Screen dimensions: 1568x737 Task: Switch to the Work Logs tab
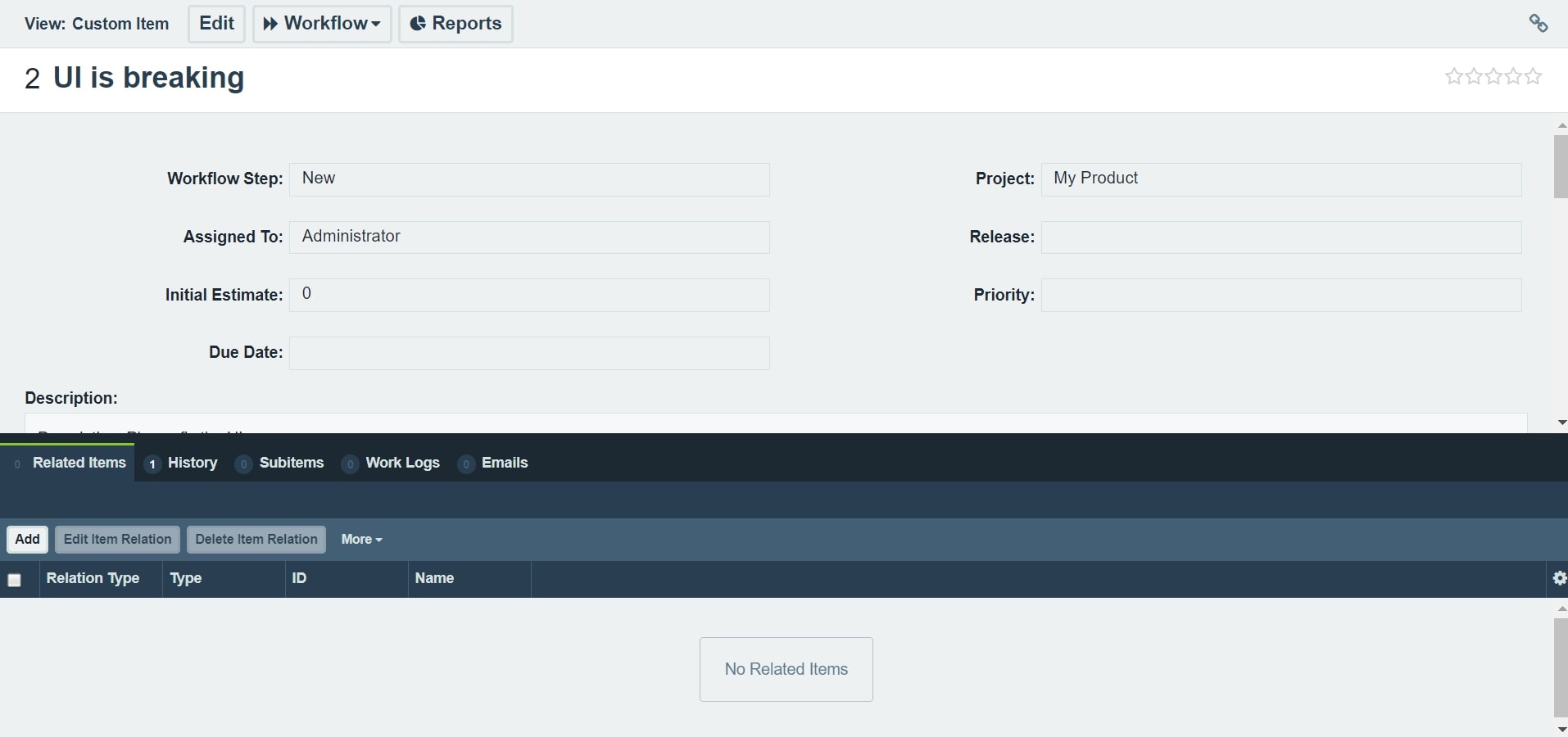[392, 463]
